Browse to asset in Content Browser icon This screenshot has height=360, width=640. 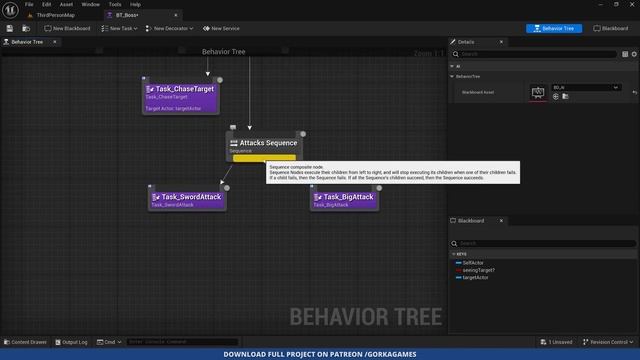26,29
